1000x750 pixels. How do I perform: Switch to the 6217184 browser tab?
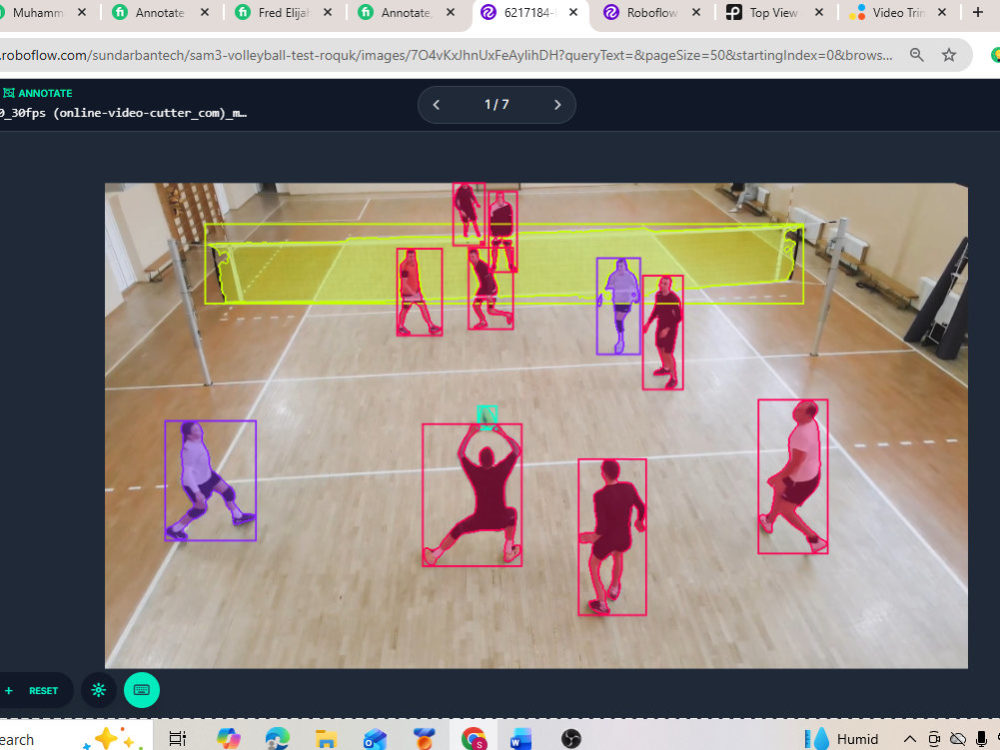(x=529, y=13)
